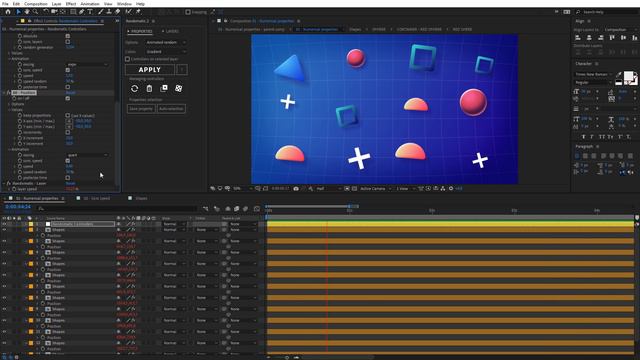
Task: Click the APPLY button
Action: (x=150, y=70)
